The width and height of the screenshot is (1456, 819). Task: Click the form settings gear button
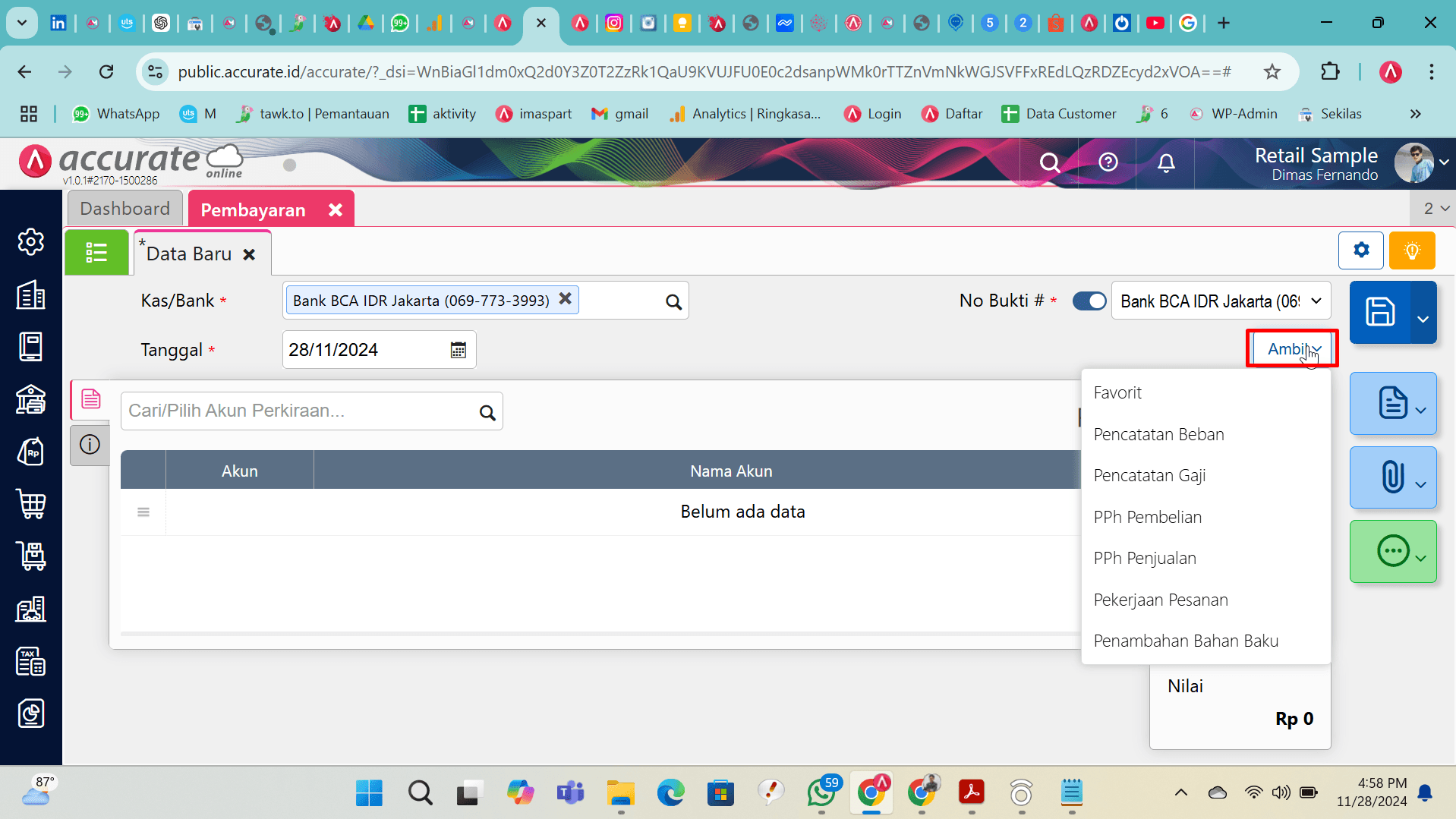[1360, 250]
